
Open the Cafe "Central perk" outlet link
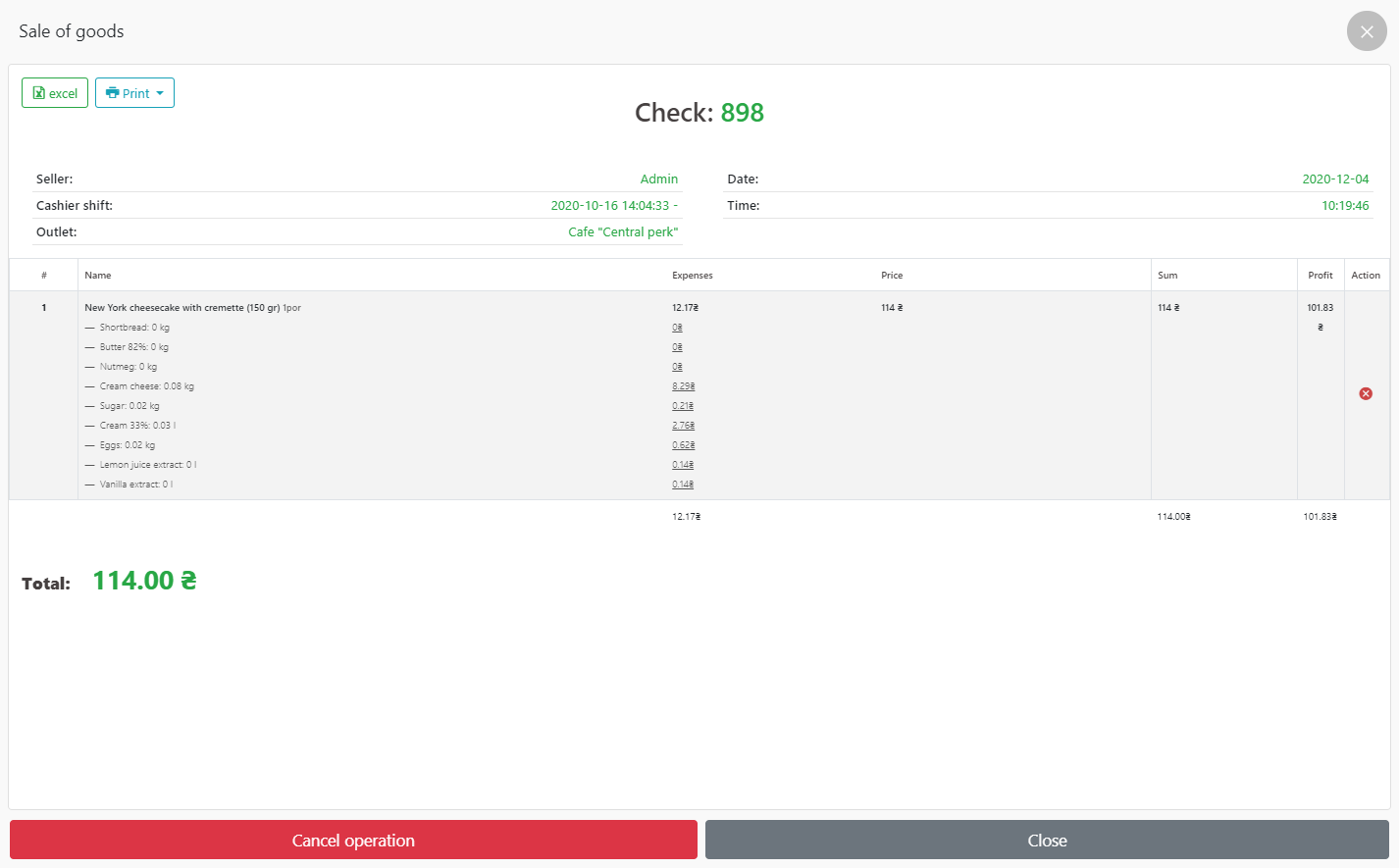(623, 231)
